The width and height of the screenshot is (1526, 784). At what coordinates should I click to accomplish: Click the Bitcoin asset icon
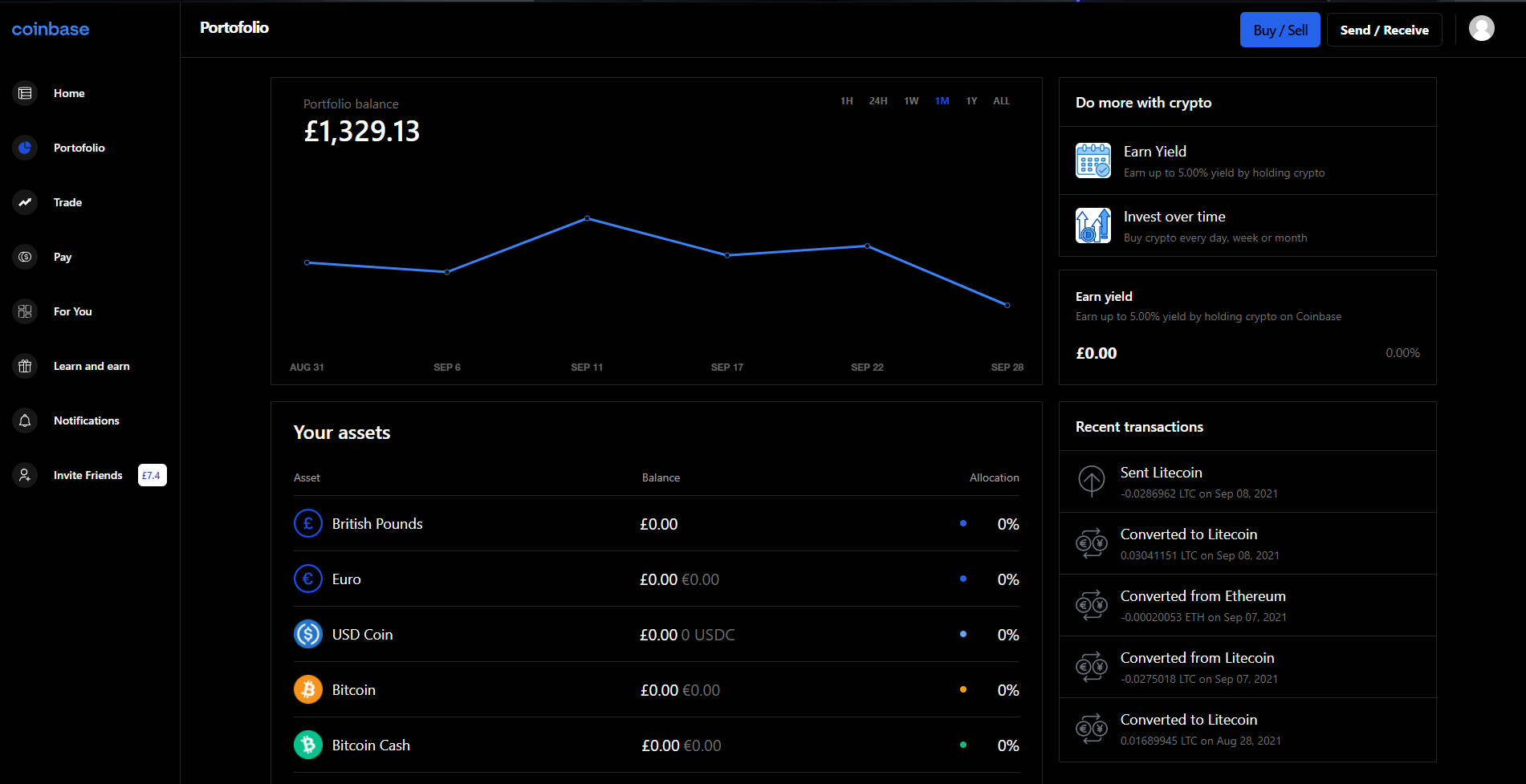pos(308,690)
